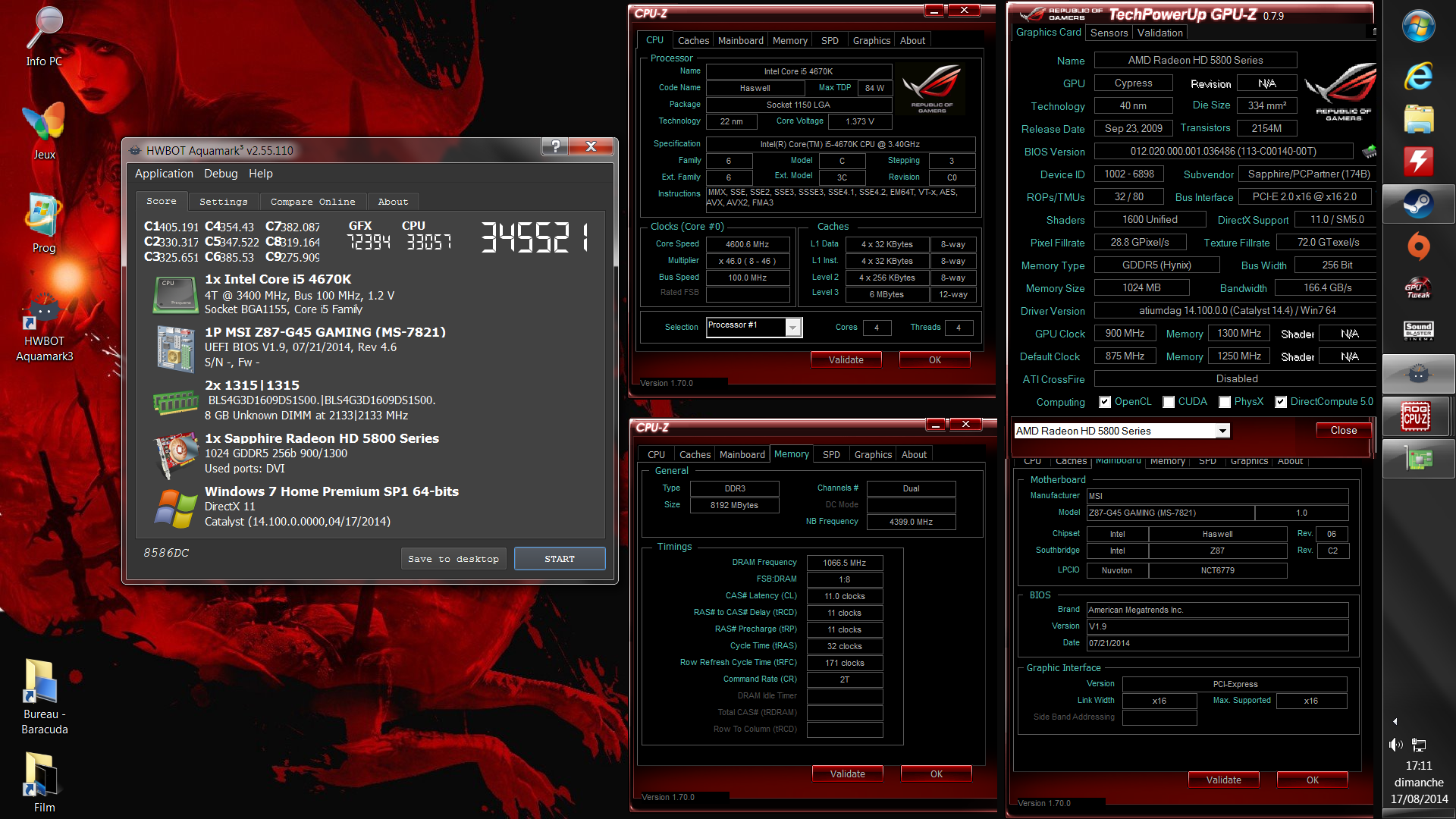Viewport: 1456px width, 819px height.
Task: Click the Windows flag icon in Aquamark
Action: click(x=175, y=507)
